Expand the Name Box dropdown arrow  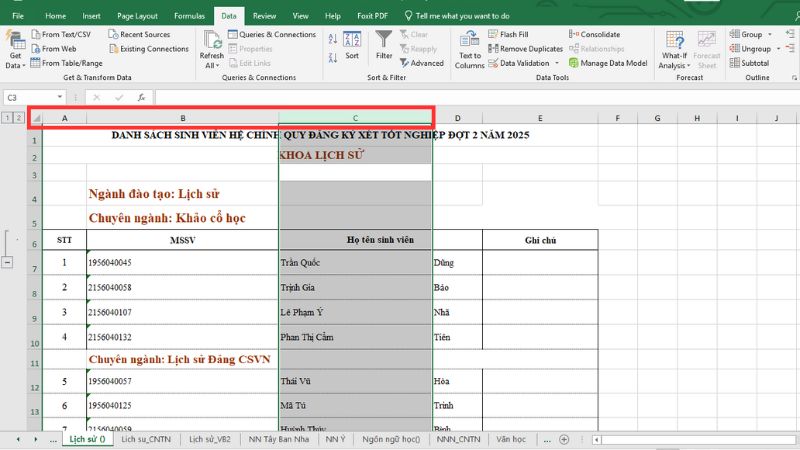[60, 97]
